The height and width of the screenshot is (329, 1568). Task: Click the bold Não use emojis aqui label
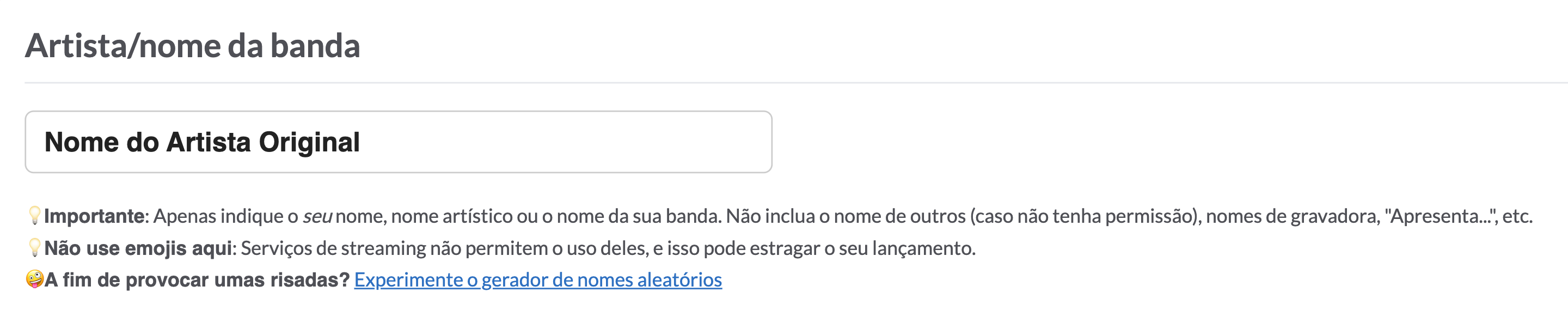click(x=138, y=248)
